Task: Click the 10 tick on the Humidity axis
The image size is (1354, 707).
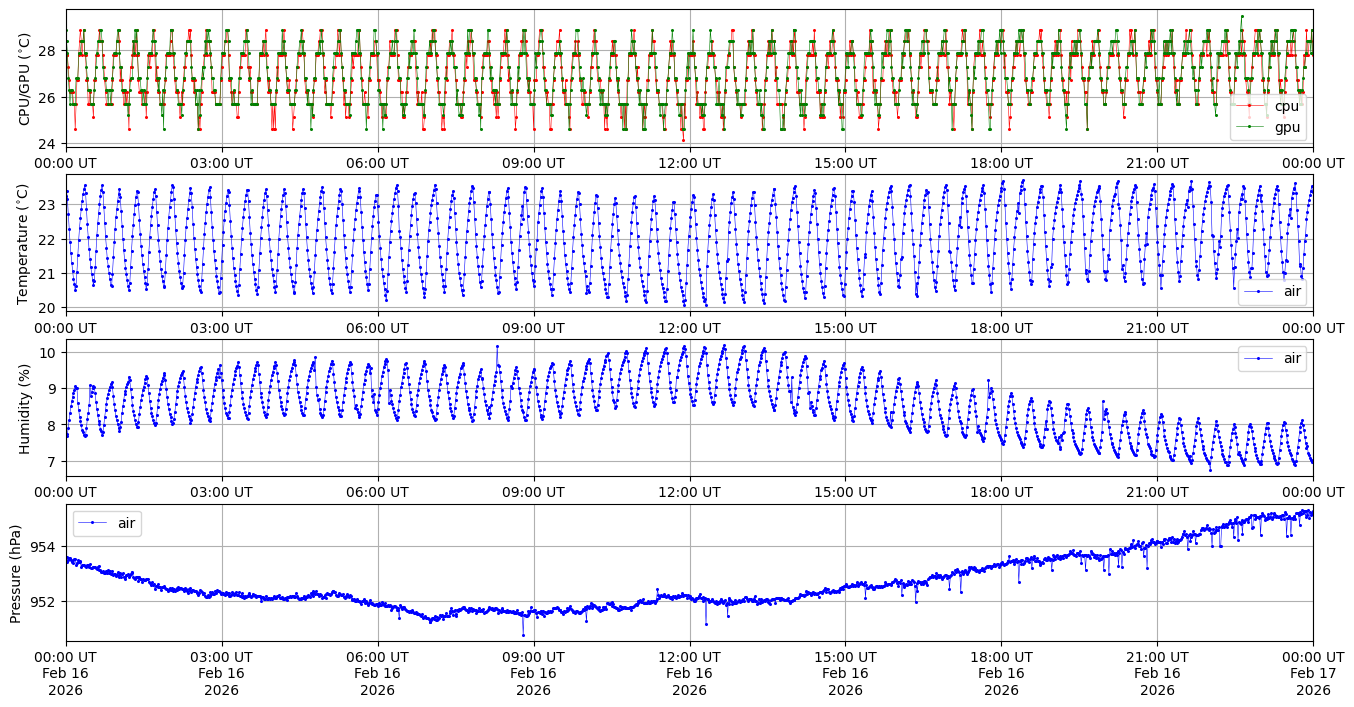Action: coord(50,352)
